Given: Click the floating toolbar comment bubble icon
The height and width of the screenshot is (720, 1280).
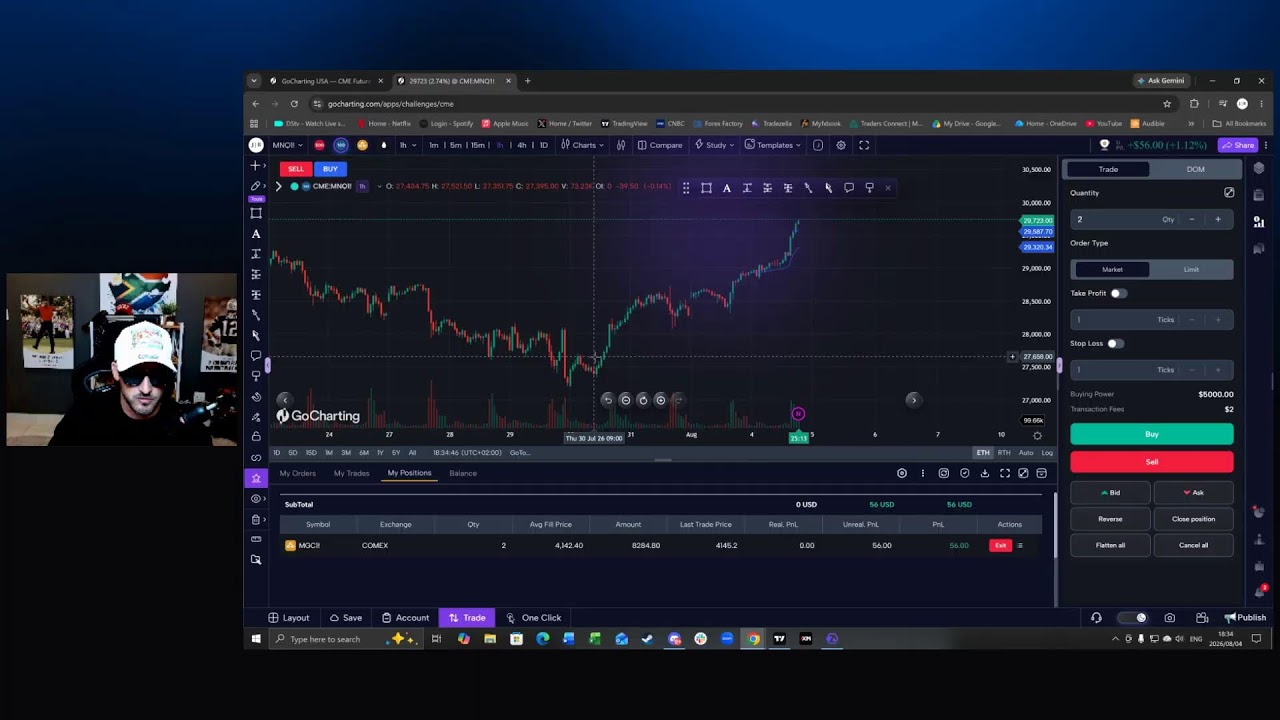Looking at the screenshot, I should 849,188.
